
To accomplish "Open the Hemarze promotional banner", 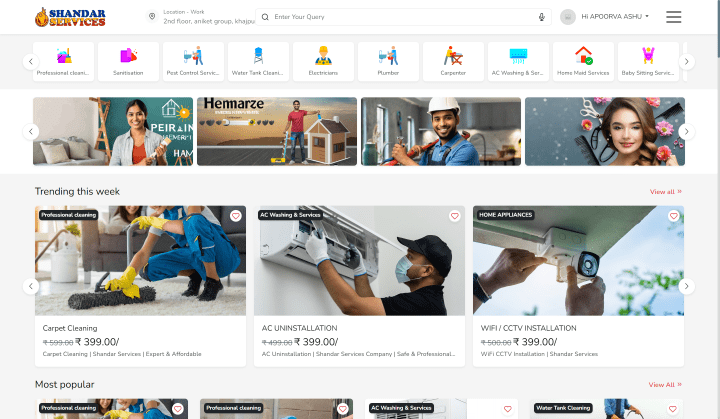I will pyautogui.click(x=277, y=131).
